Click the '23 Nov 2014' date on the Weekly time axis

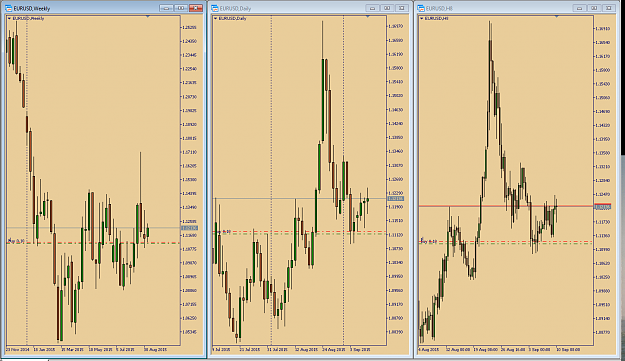18,349
